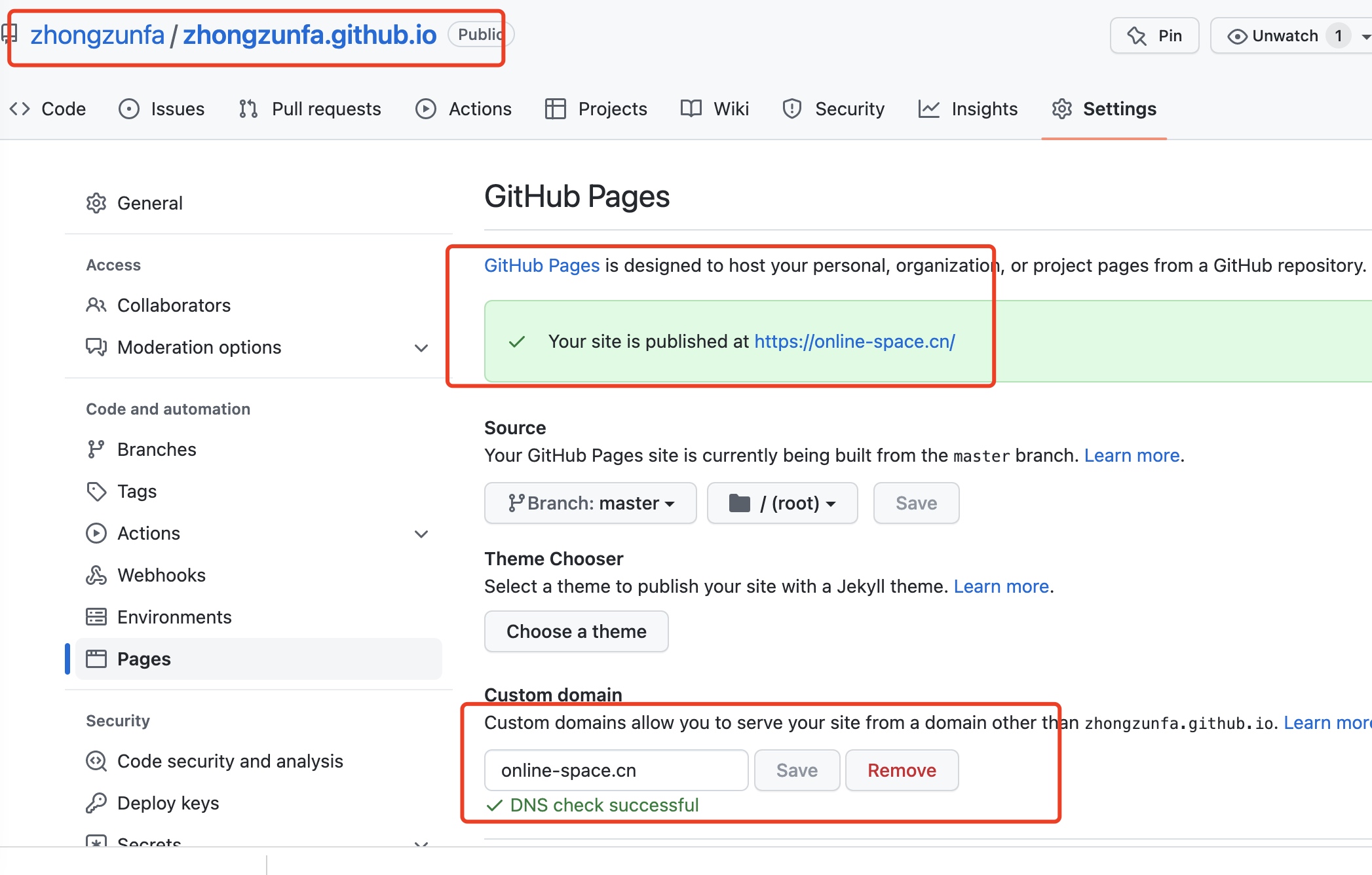Click the Deploy keys key icon

pos(96,803)
